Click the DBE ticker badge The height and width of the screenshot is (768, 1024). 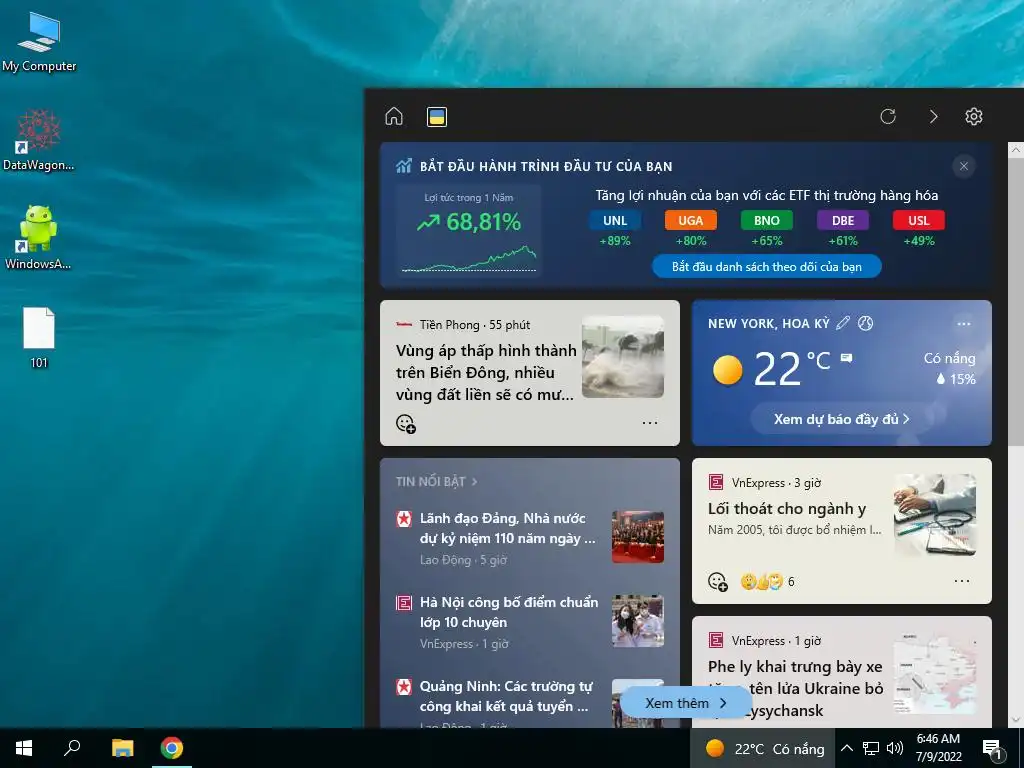(842, 220)
